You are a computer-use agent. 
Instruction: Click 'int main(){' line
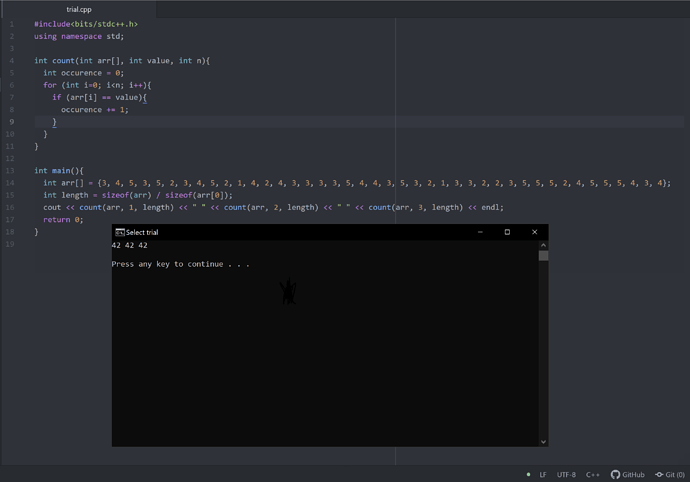[59, 171]
